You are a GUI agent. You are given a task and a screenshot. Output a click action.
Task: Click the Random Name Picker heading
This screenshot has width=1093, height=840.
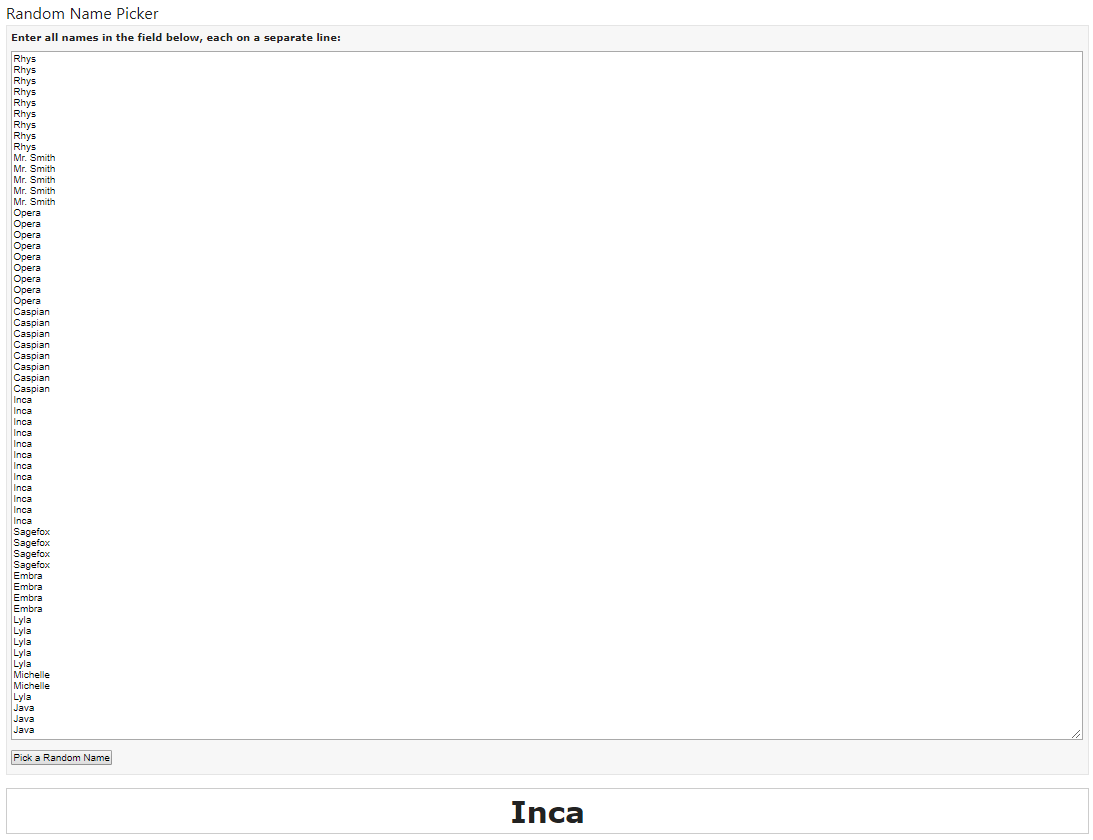[x=82, y=13]
